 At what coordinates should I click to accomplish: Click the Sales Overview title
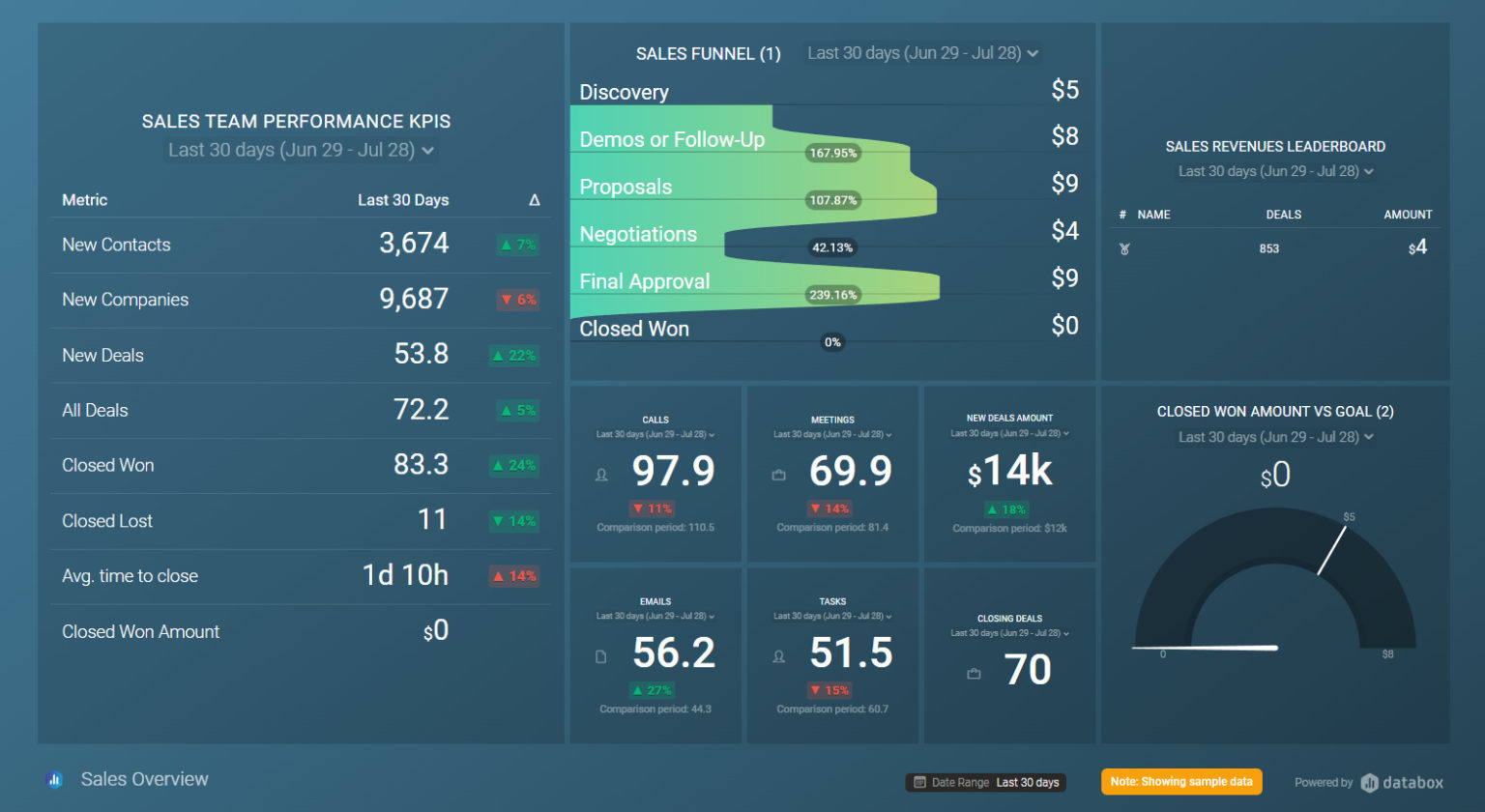click(x=144, y=778)
